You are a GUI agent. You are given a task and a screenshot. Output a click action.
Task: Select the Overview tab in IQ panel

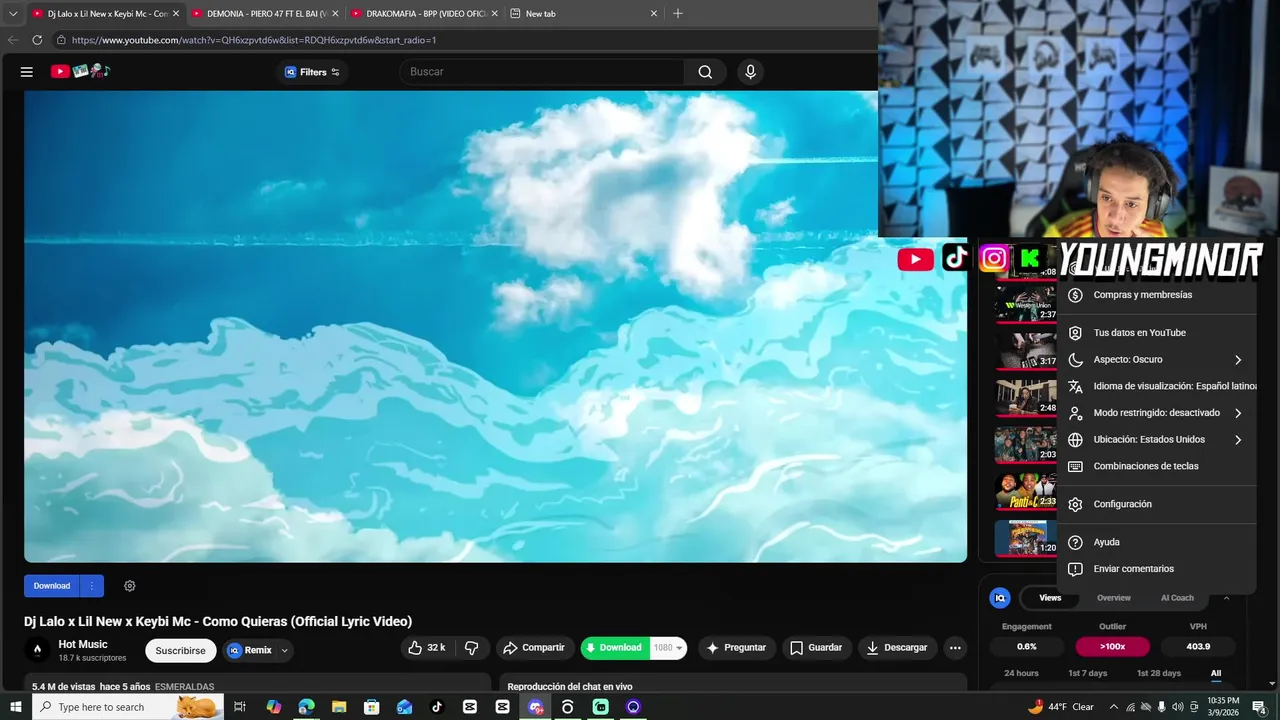[1113, 598]
